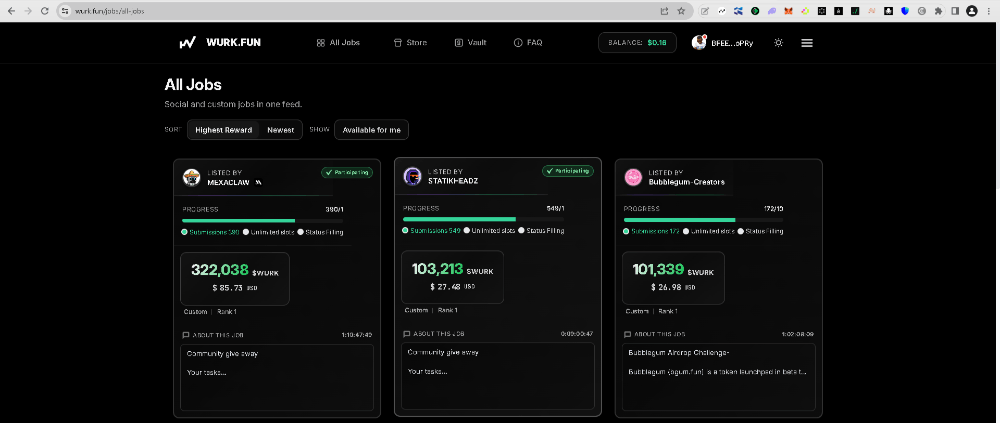Share this page via address bar icon
The width and height of the screenshot is (1000, 423).
pyautogui.click(x=665, y=11)
